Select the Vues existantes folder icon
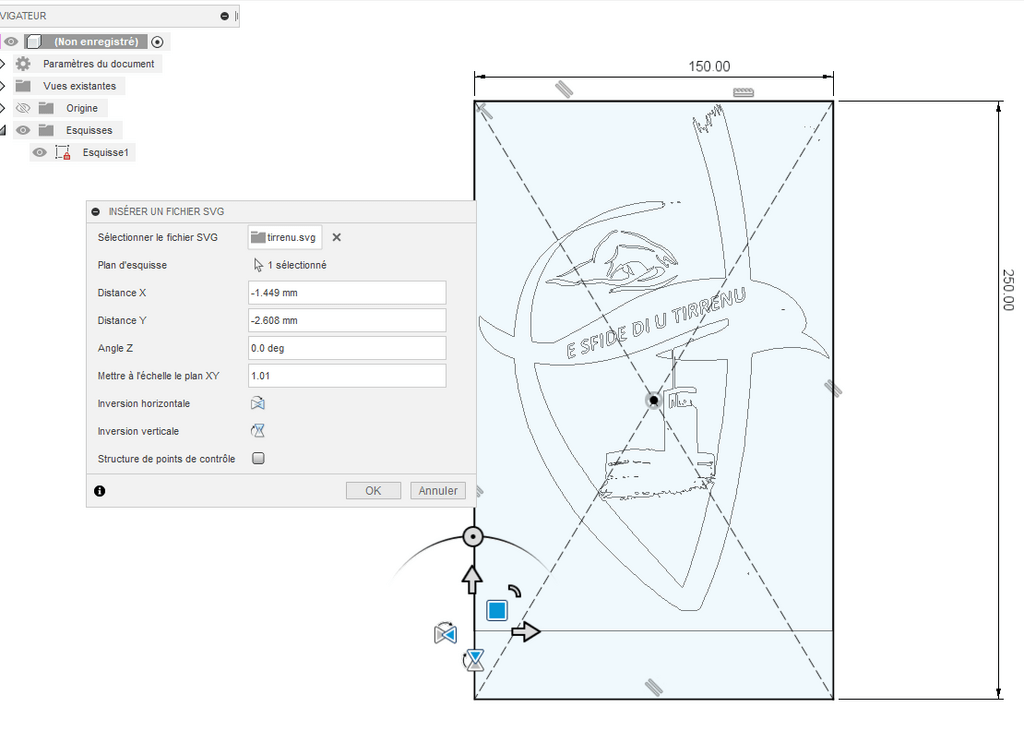This screenshot has height=755, width=1024. click(23, 86)
